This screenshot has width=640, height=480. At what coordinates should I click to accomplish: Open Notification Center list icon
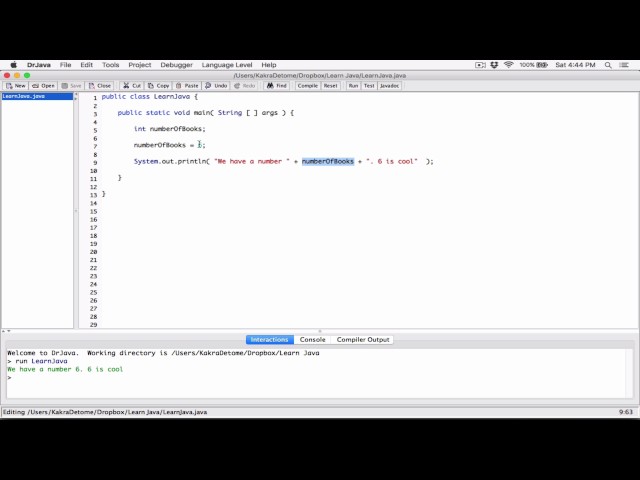pyautogui.click(x=624, y=65)
